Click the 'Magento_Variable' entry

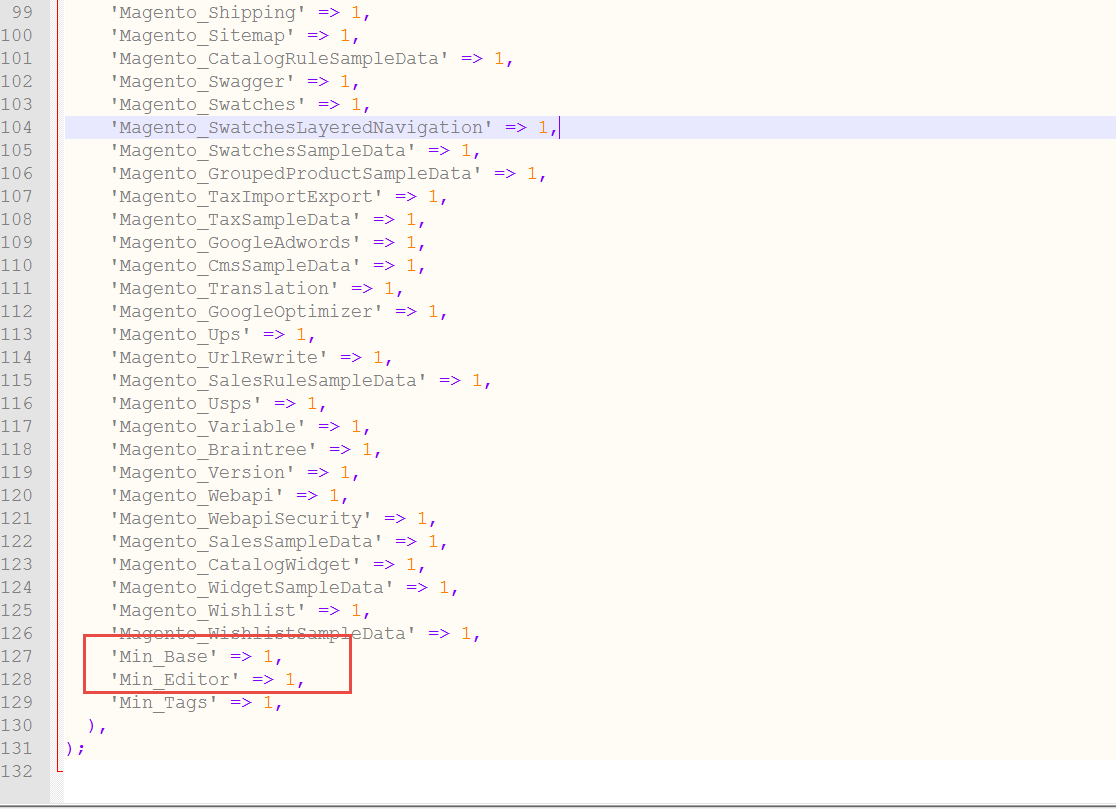coord(241,427)
